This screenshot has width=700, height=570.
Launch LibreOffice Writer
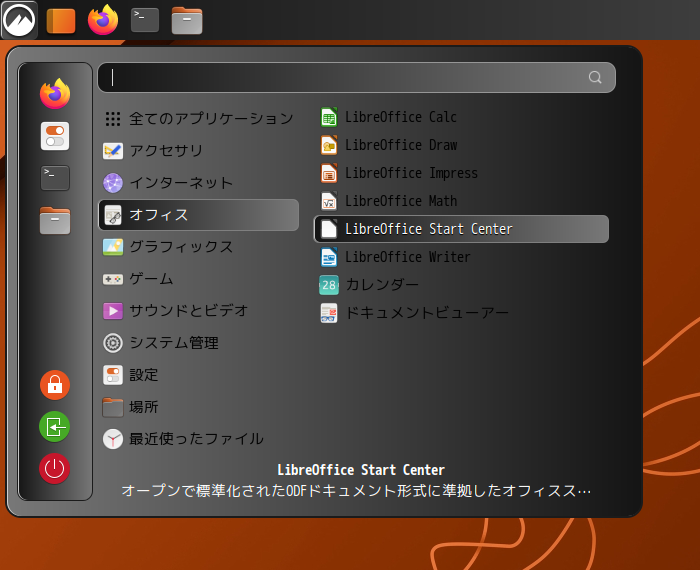pos(462,257)
